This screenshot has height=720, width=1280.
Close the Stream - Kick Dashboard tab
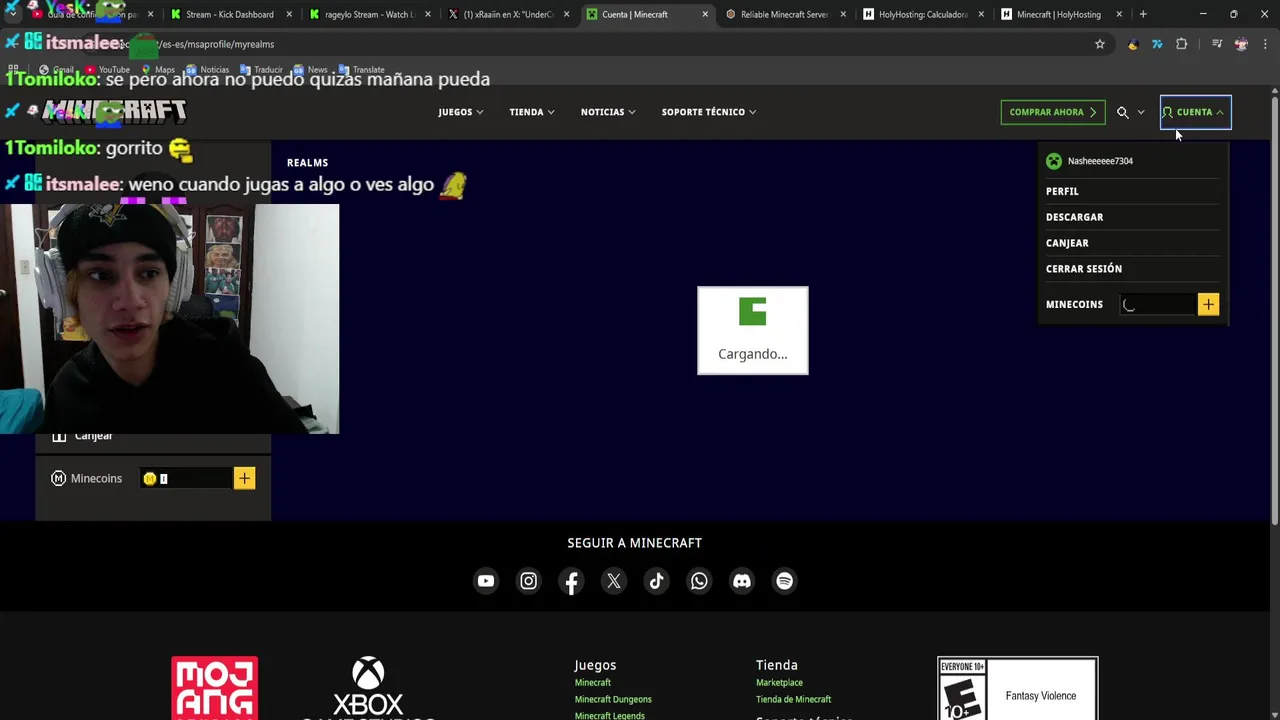click(290, 14)
